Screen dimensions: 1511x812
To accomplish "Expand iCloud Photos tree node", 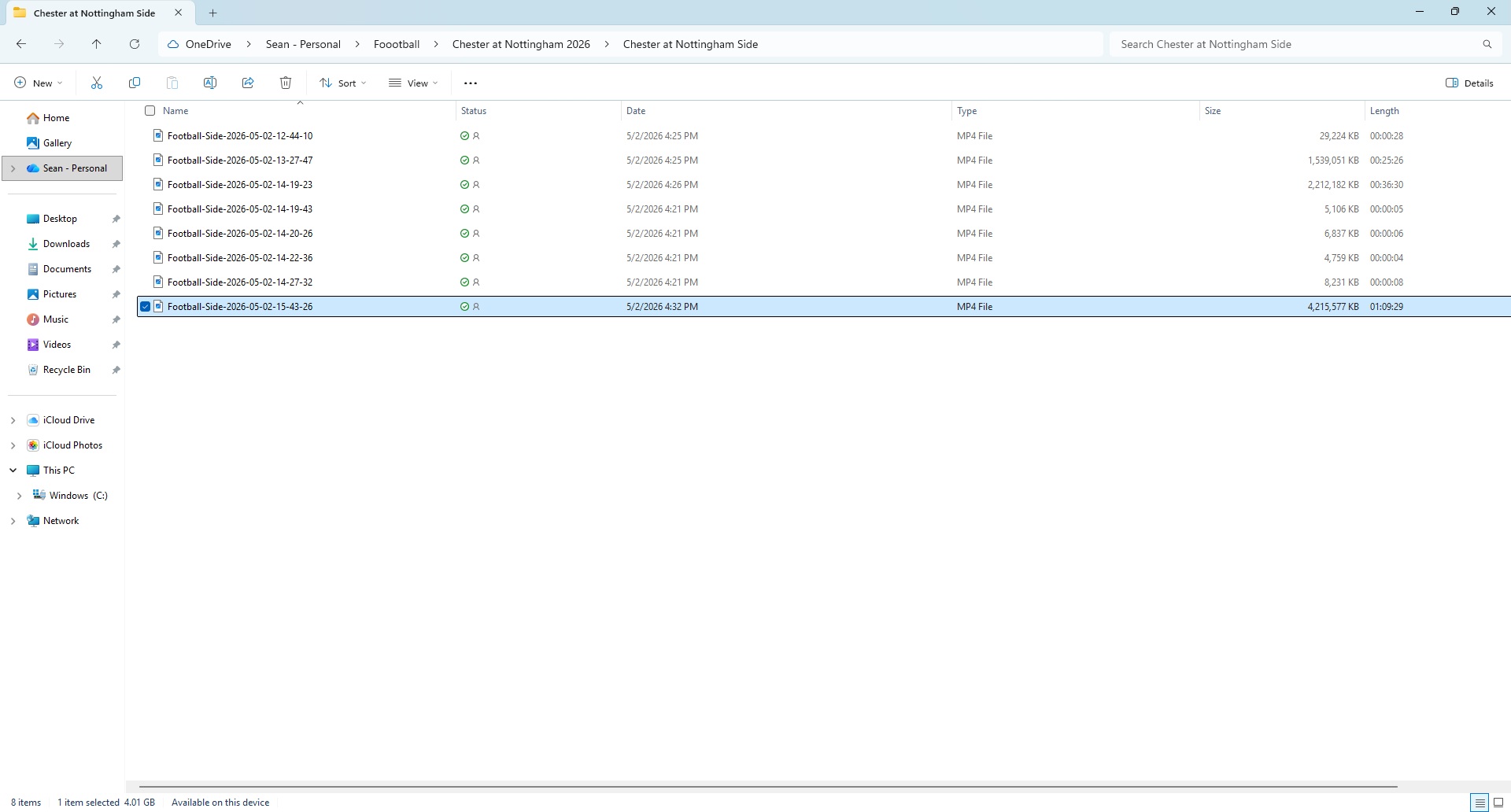I will (13, 445).
